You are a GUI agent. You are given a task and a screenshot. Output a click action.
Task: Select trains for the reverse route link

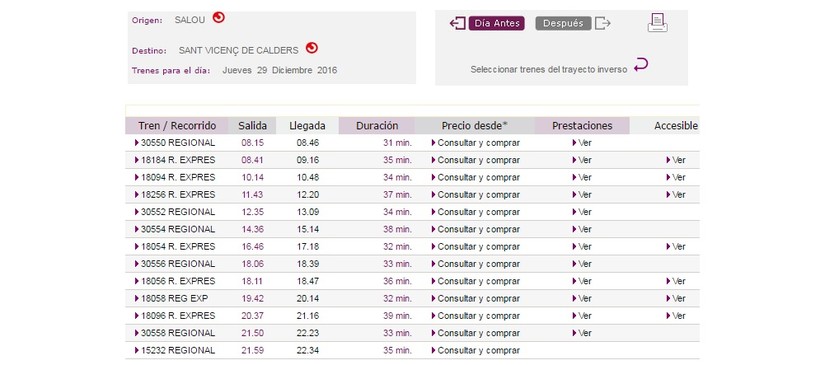549,70
